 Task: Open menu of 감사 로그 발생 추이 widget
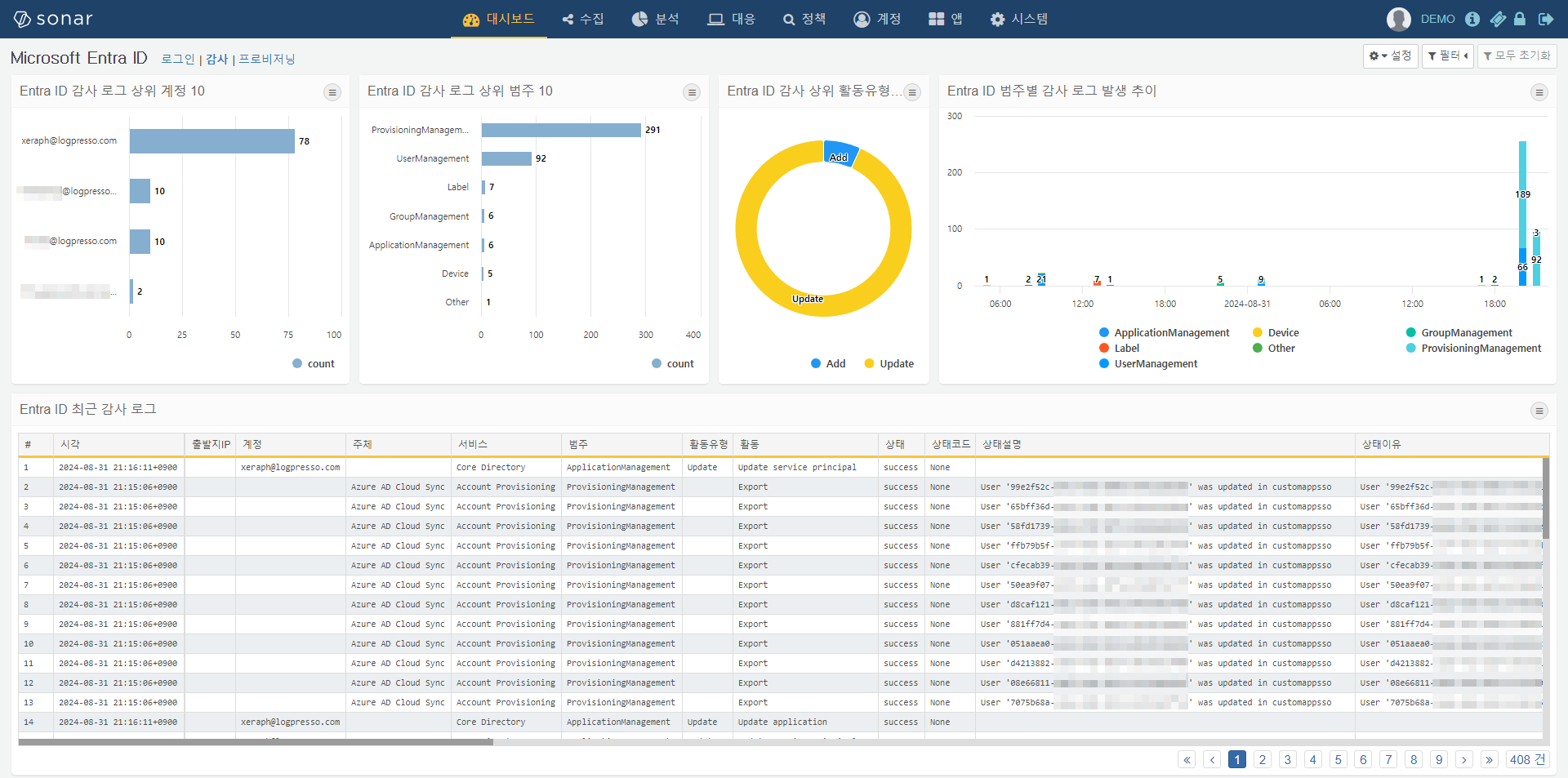point(1539,92)
